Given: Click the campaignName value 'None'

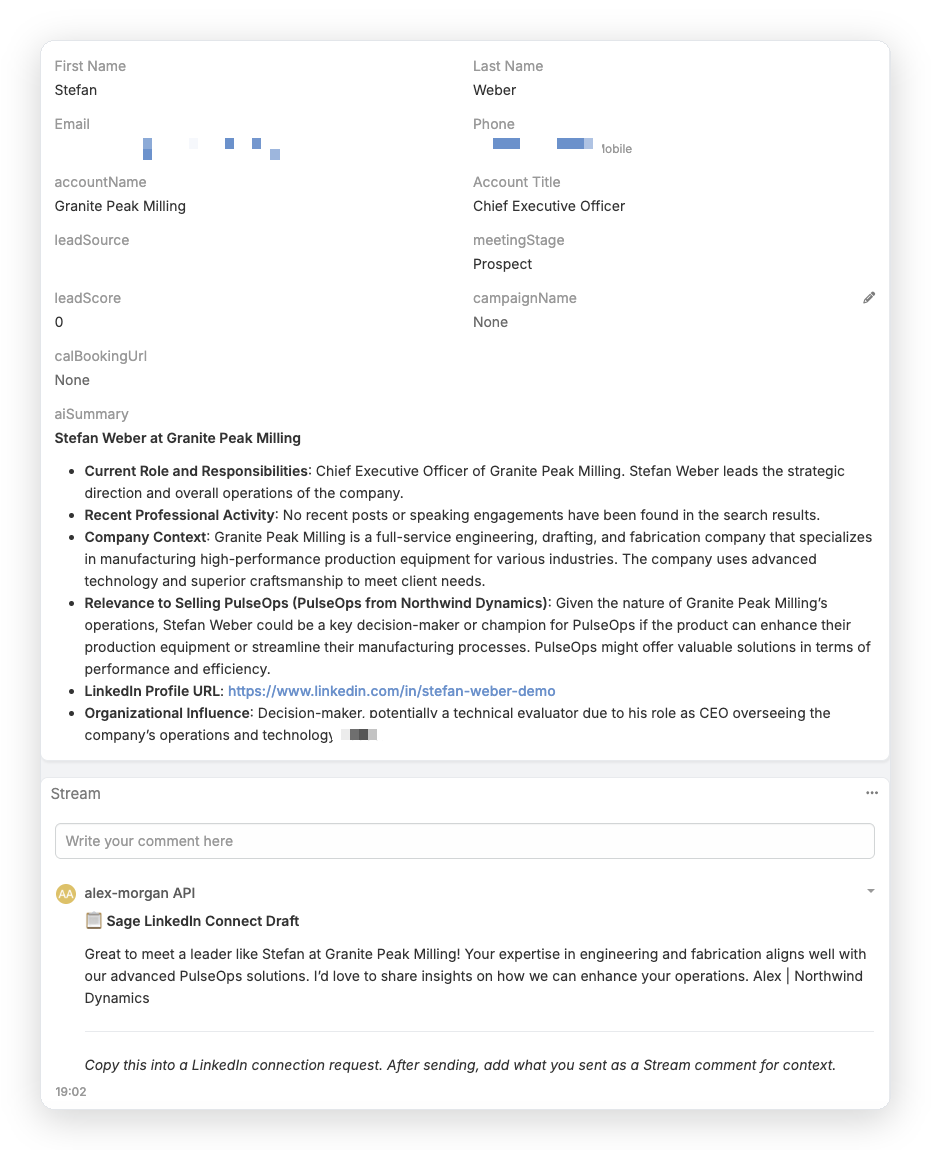Looking at the screenshot, I should 490,322.
